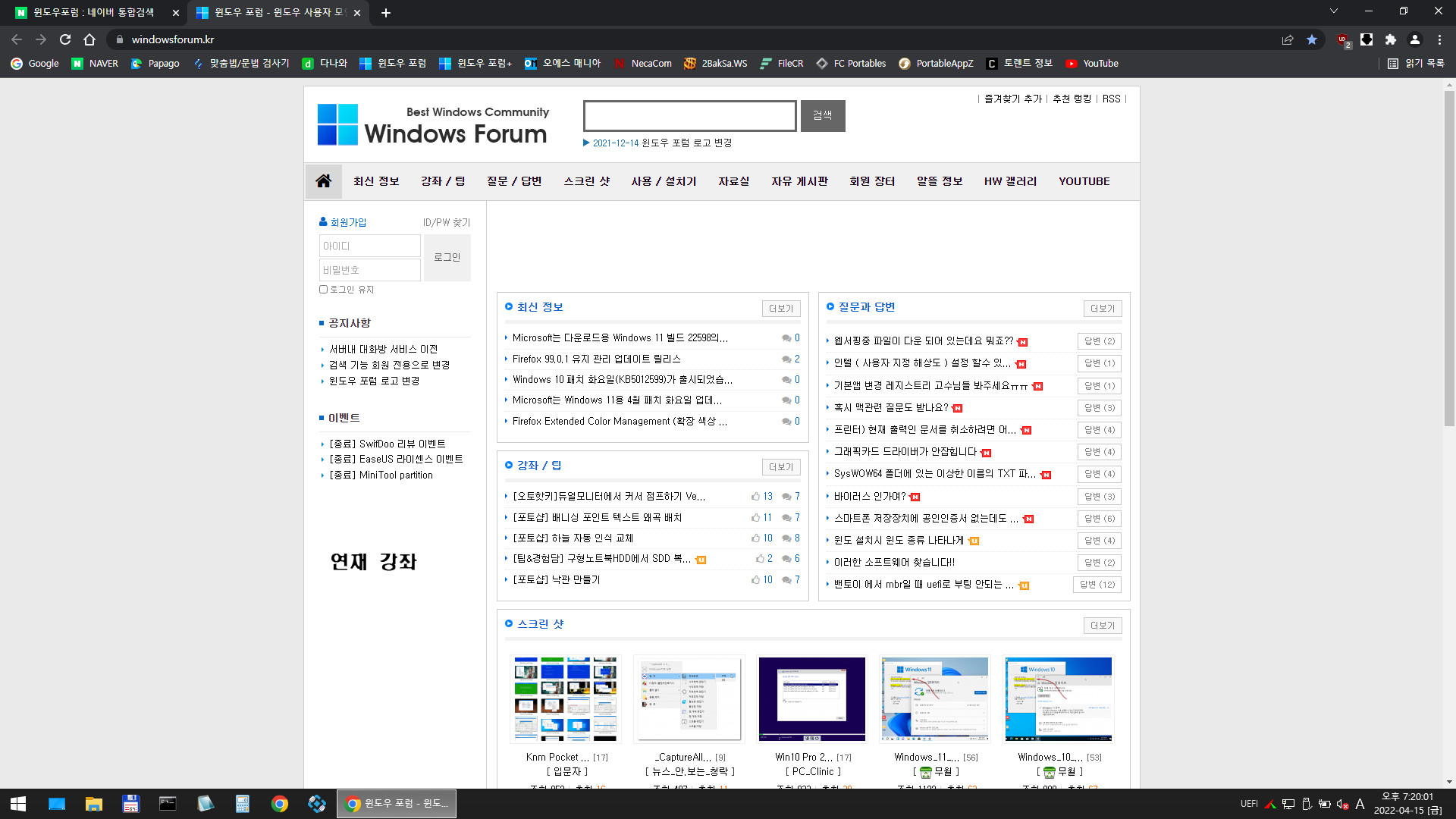Screen dimensions: 1456x819
Task: Open Windows Start menu
Action: [18, 804]
